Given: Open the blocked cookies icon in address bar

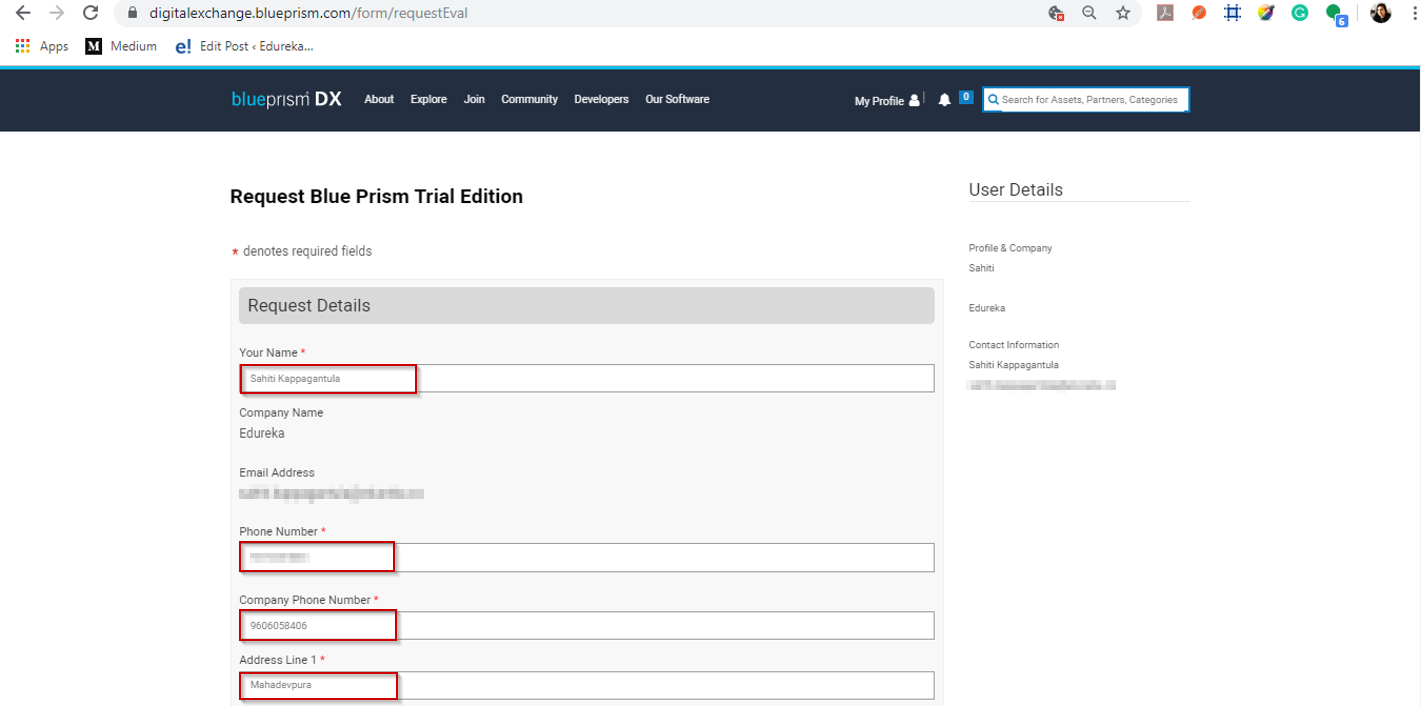Looking at the screenshot, I should [x=1056, y=13].
